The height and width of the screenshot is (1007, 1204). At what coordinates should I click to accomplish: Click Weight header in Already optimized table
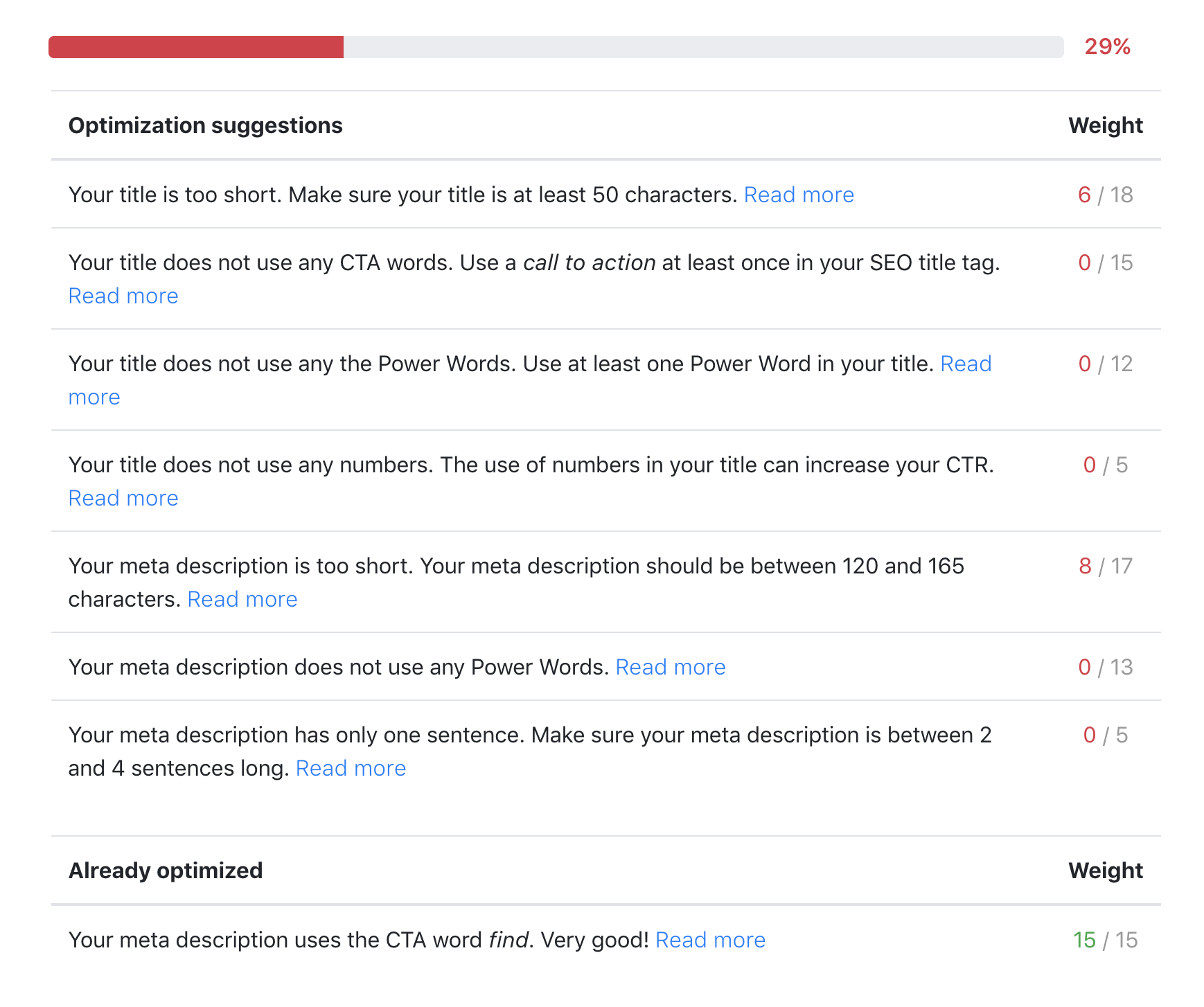click(x=1106, y=871)
